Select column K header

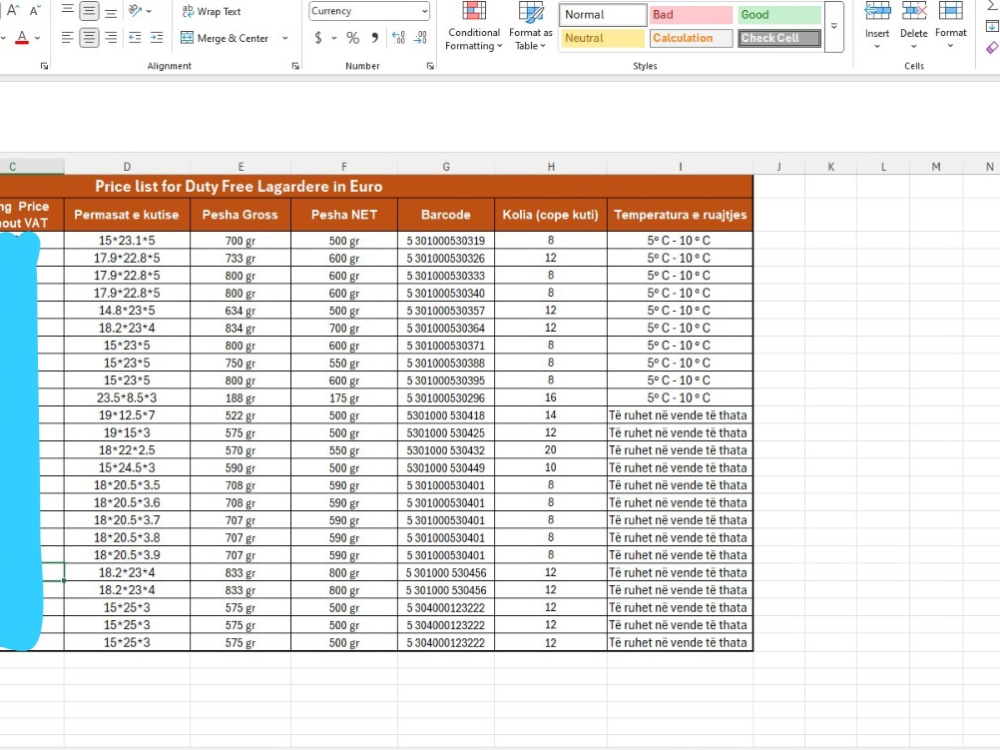coord(831,166)
